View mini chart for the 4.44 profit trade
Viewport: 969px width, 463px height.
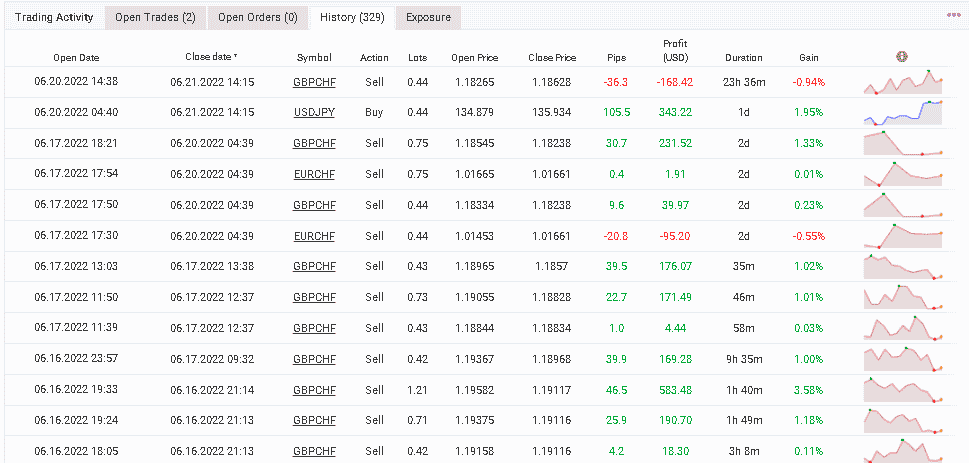(903, 328)
